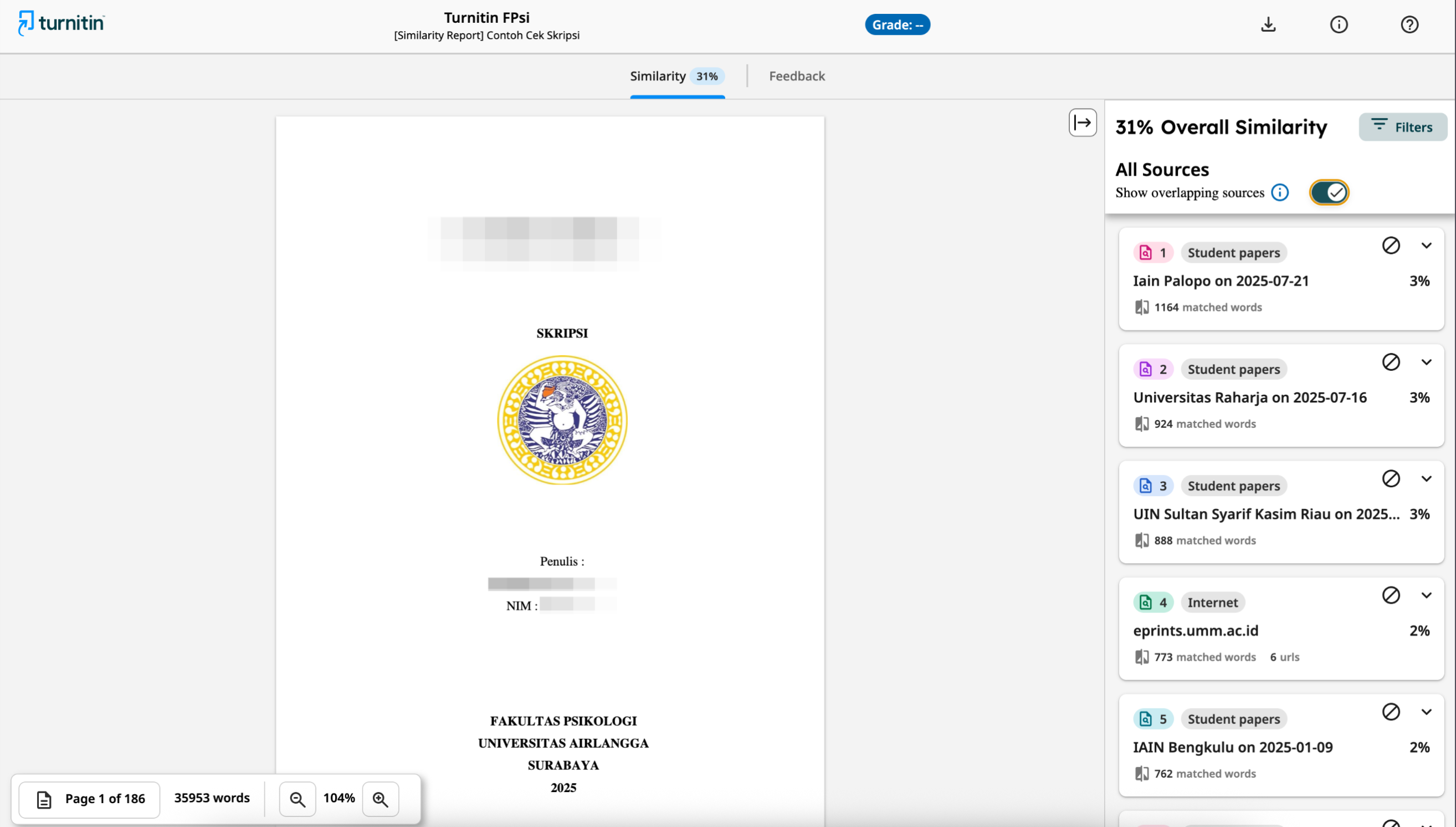Toggle Show overlapping sources switch
The height and width of the screenshot is (827, 1456).
pos(1329,192)
